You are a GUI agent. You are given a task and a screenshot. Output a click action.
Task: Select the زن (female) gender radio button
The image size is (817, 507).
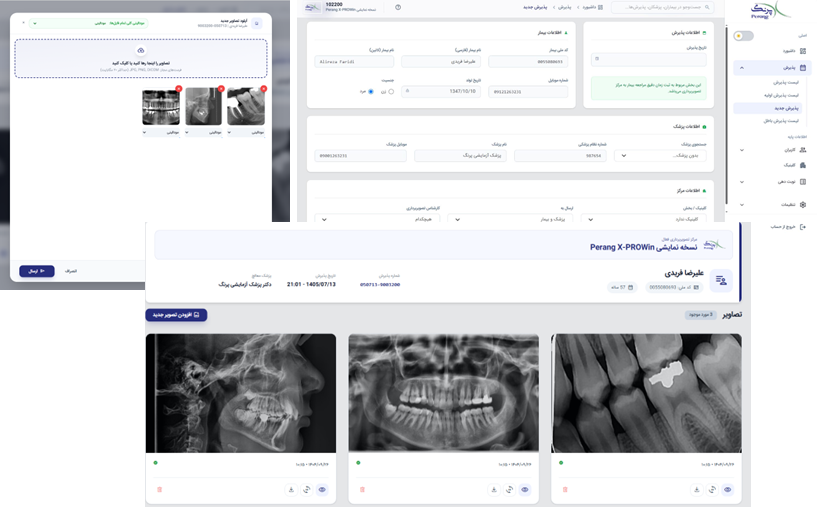391,92
